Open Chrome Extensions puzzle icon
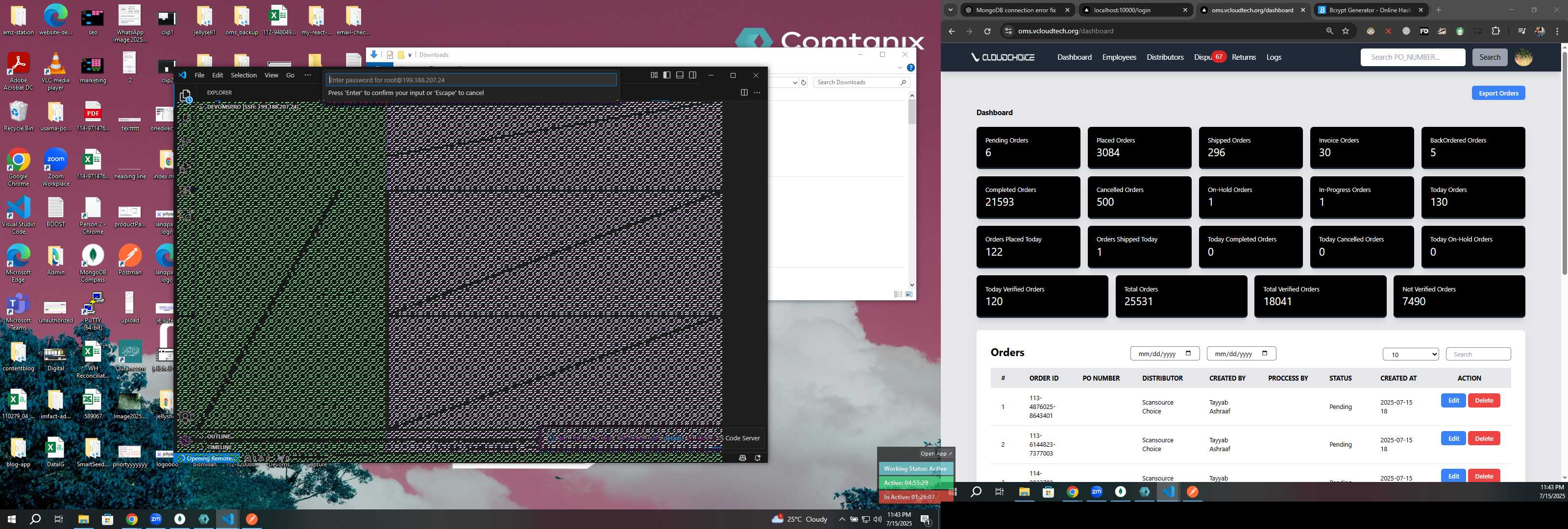 pos(1495,31)
